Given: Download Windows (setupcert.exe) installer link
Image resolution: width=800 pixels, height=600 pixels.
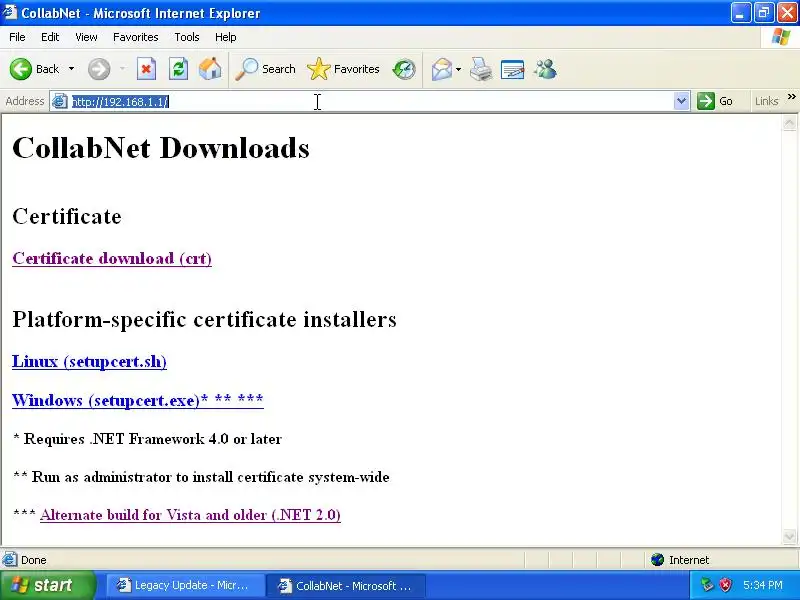Looking at the screenshot, I should [x=138, y=400].
